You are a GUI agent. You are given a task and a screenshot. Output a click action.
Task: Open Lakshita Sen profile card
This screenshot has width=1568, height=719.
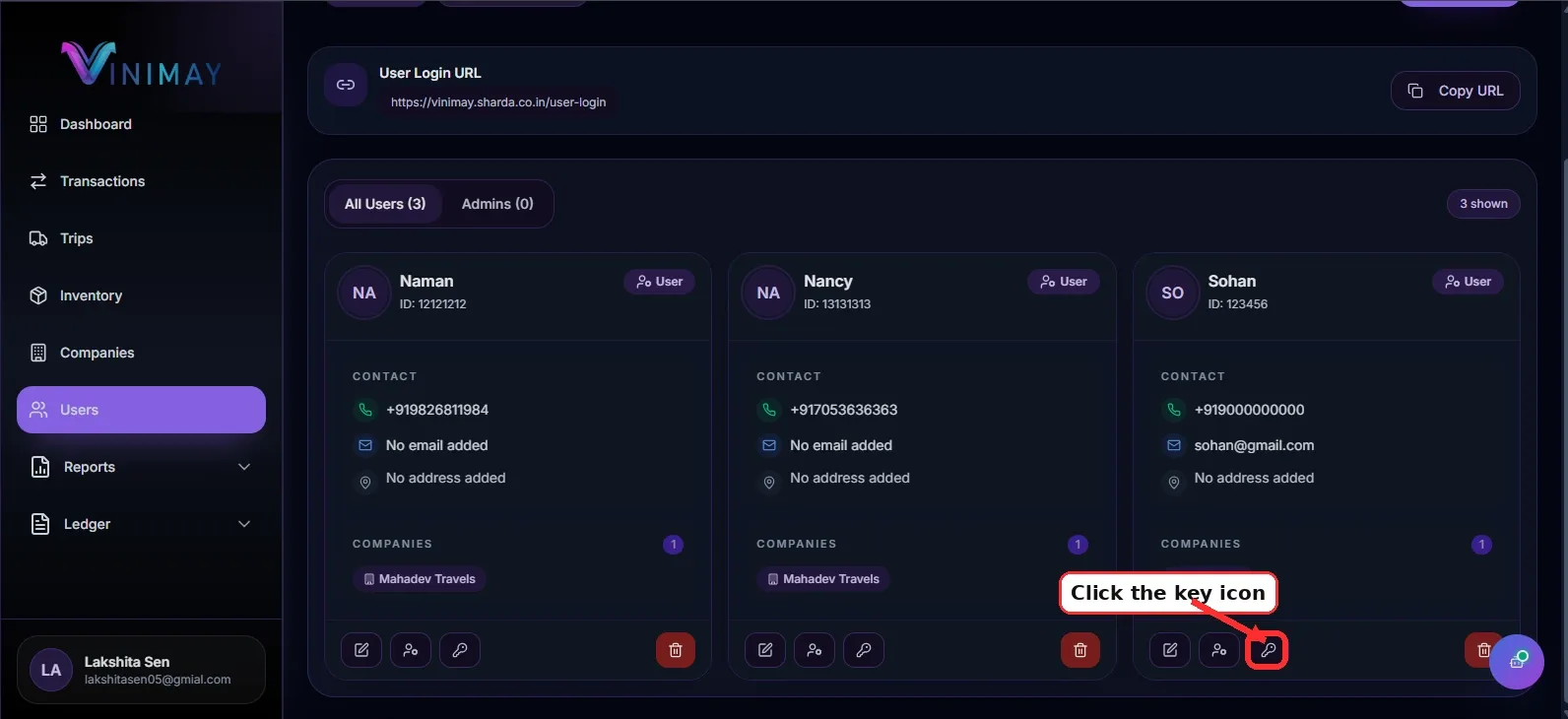[x=141, y=670]
